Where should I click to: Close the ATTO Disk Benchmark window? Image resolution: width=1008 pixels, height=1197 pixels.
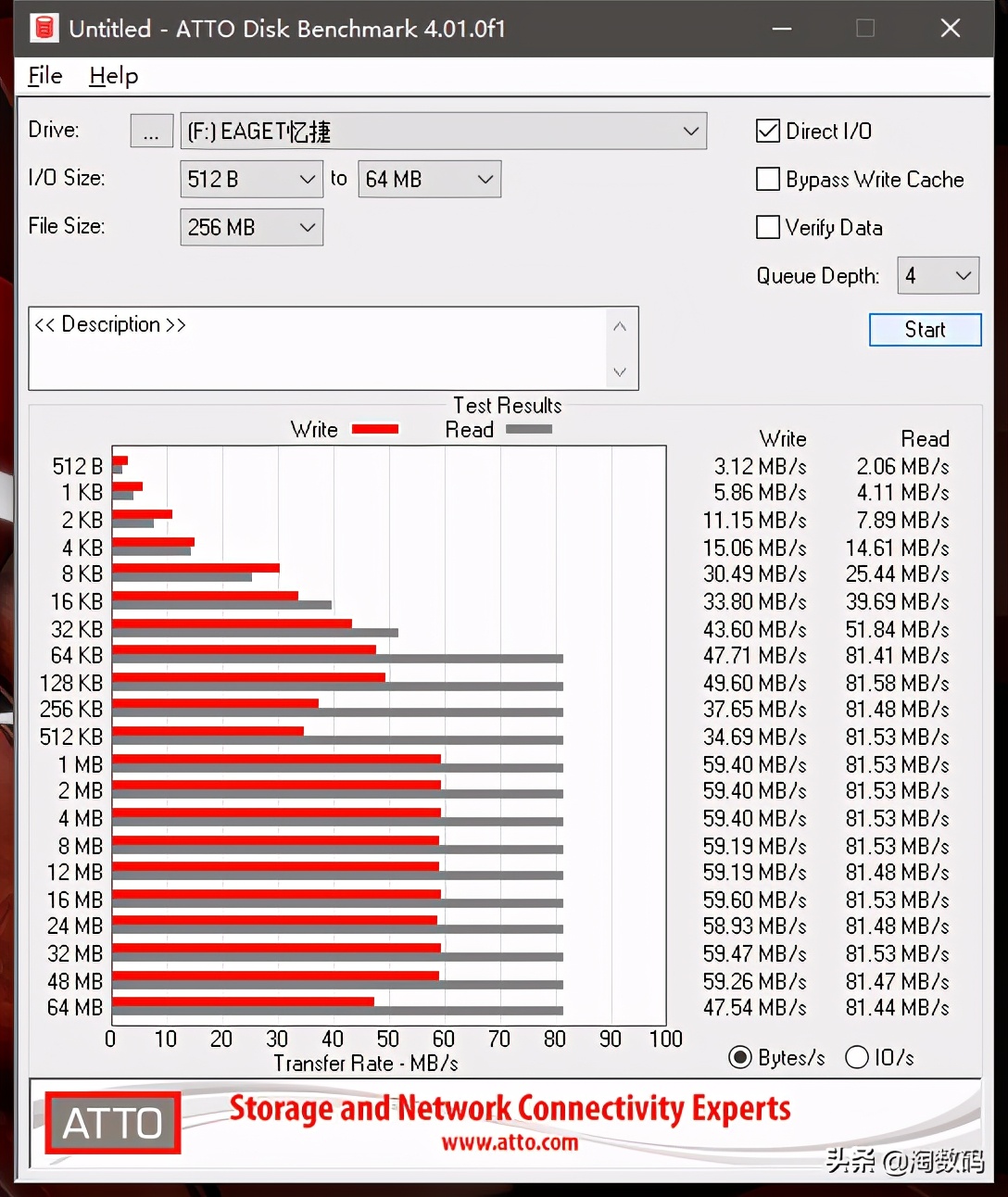[951, 28]
